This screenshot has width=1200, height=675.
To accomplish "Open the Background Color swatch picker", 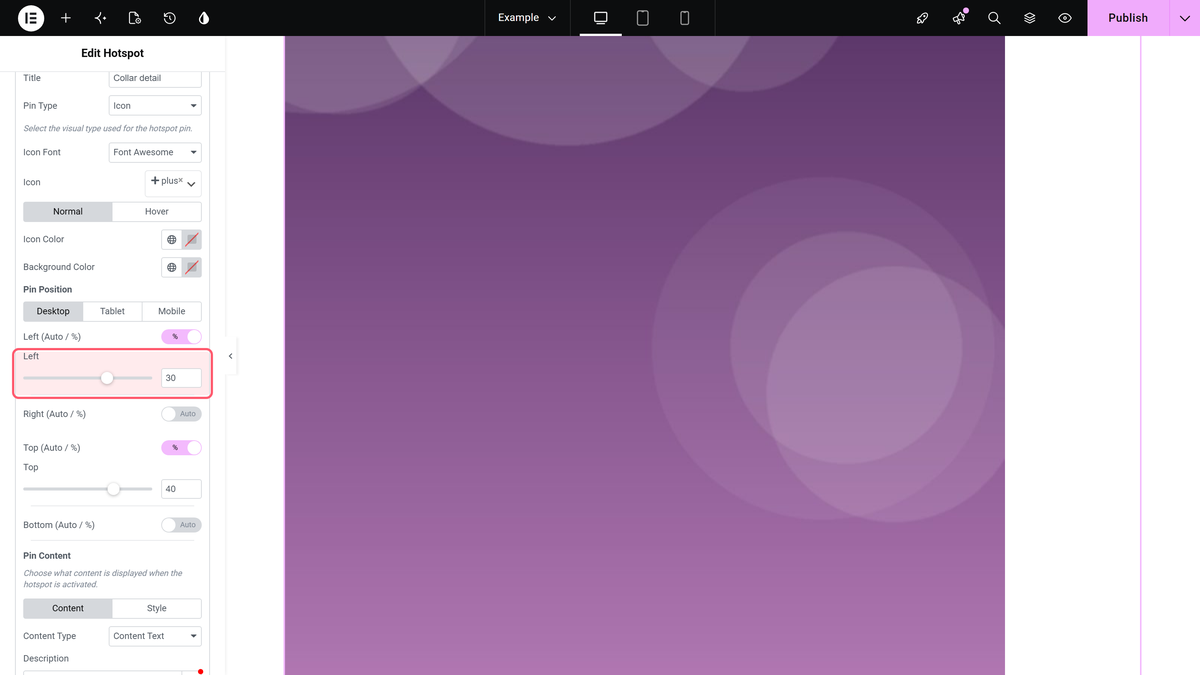I will pyautogui.click(x=192, y=267).
